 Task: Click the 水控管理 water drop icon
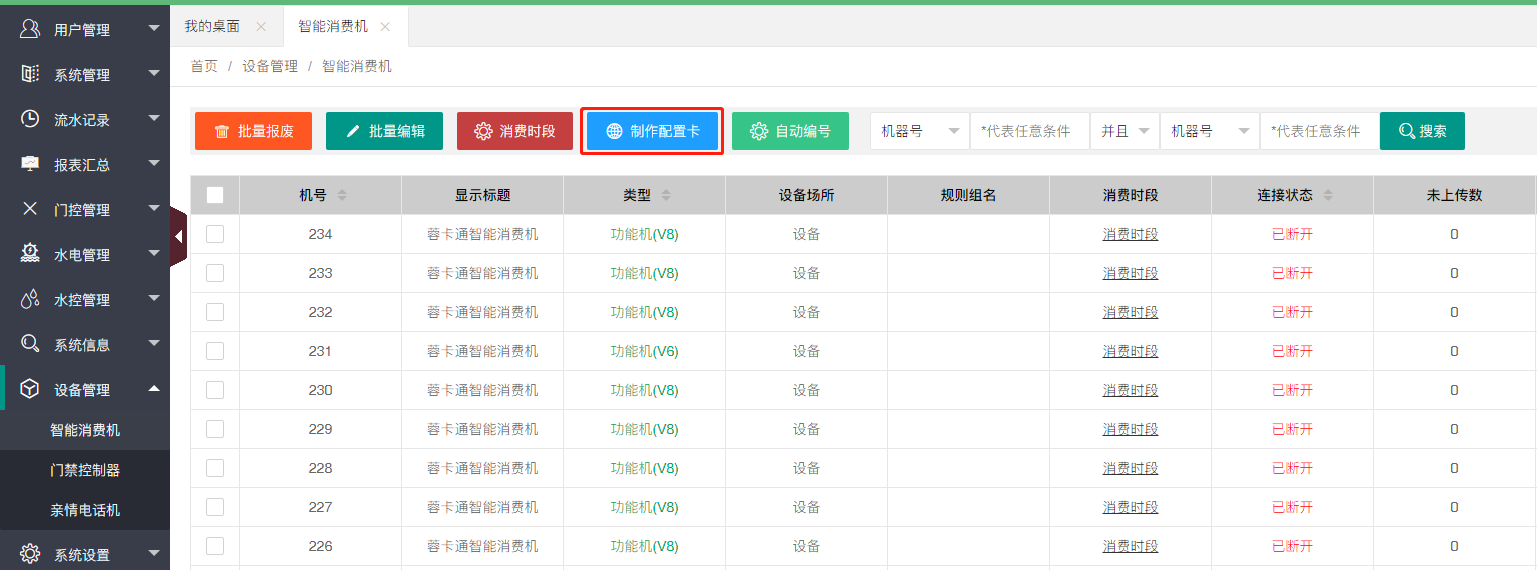pyautogui.click(x=30, y=299)
